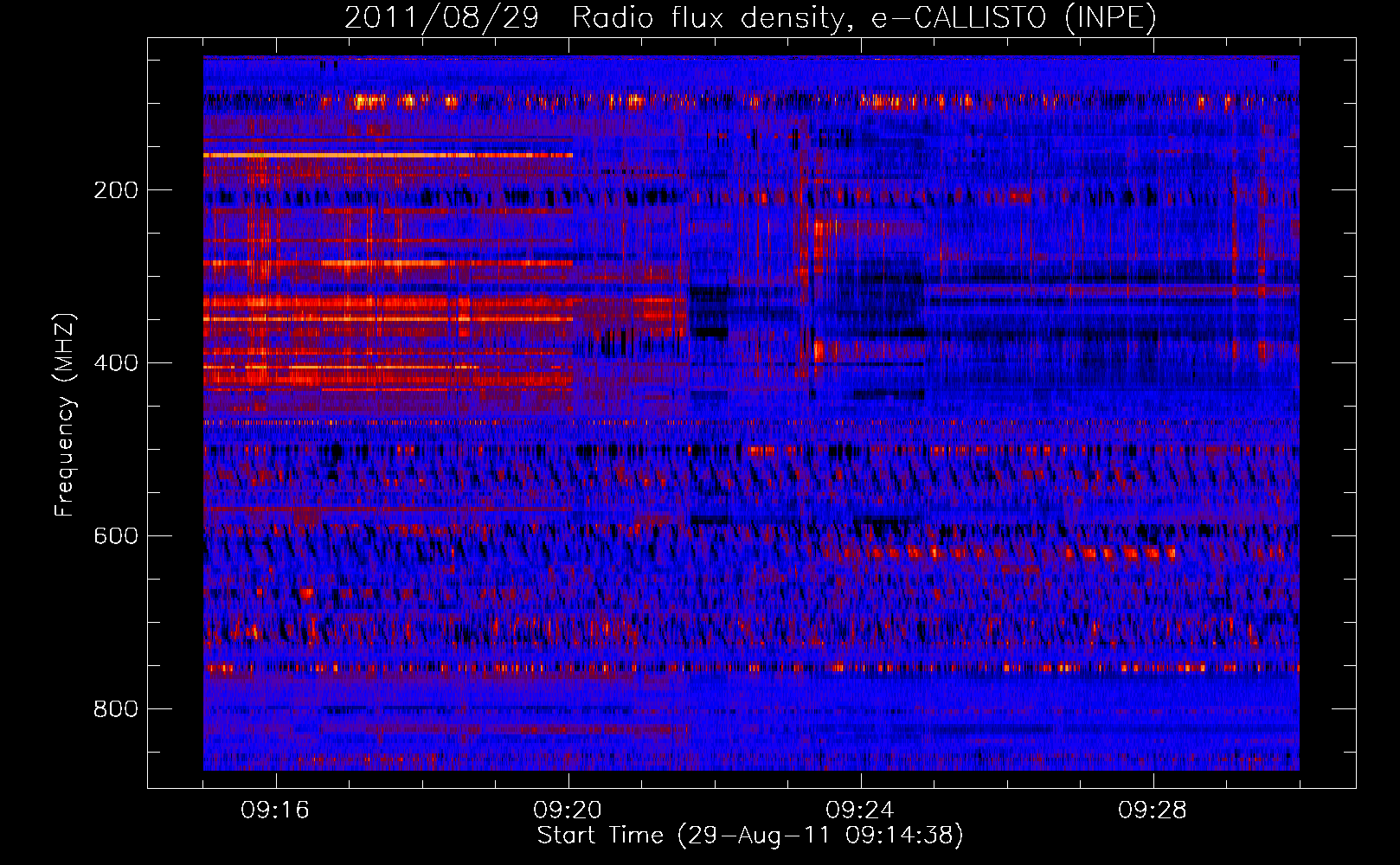
Task: Click the 09:16 time tick label
Action: 275,811
